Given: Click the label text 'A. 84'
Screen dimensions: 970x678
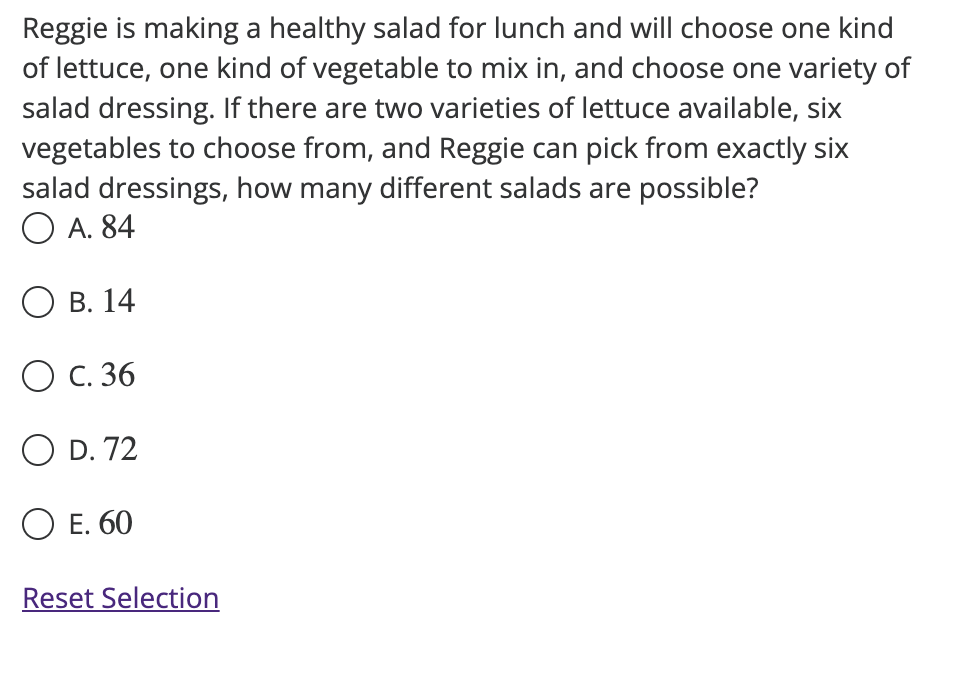Looking at the screenshot, I should click(x=103, y=228).
